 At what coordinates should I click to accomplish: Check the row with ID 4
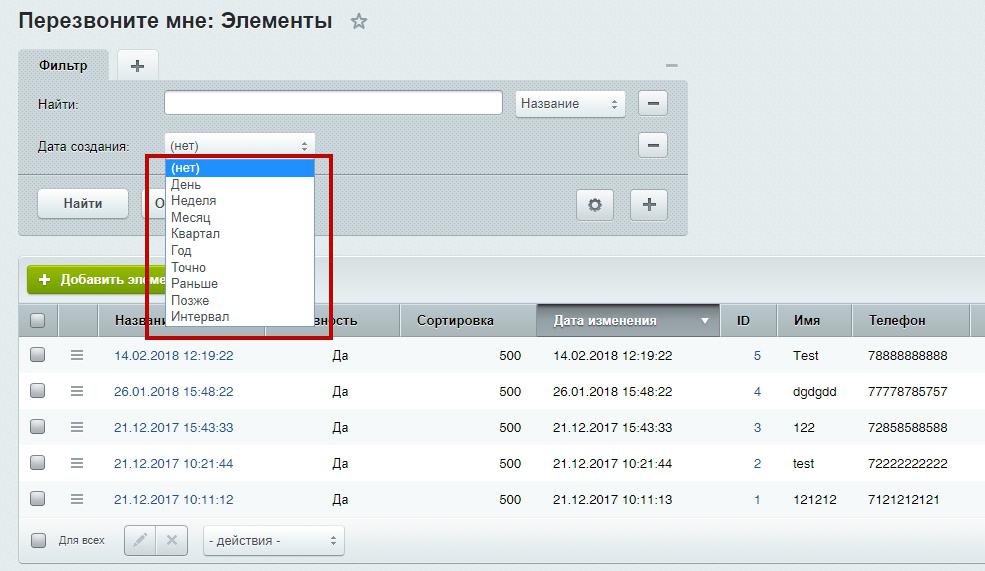(x=38, y=391)
